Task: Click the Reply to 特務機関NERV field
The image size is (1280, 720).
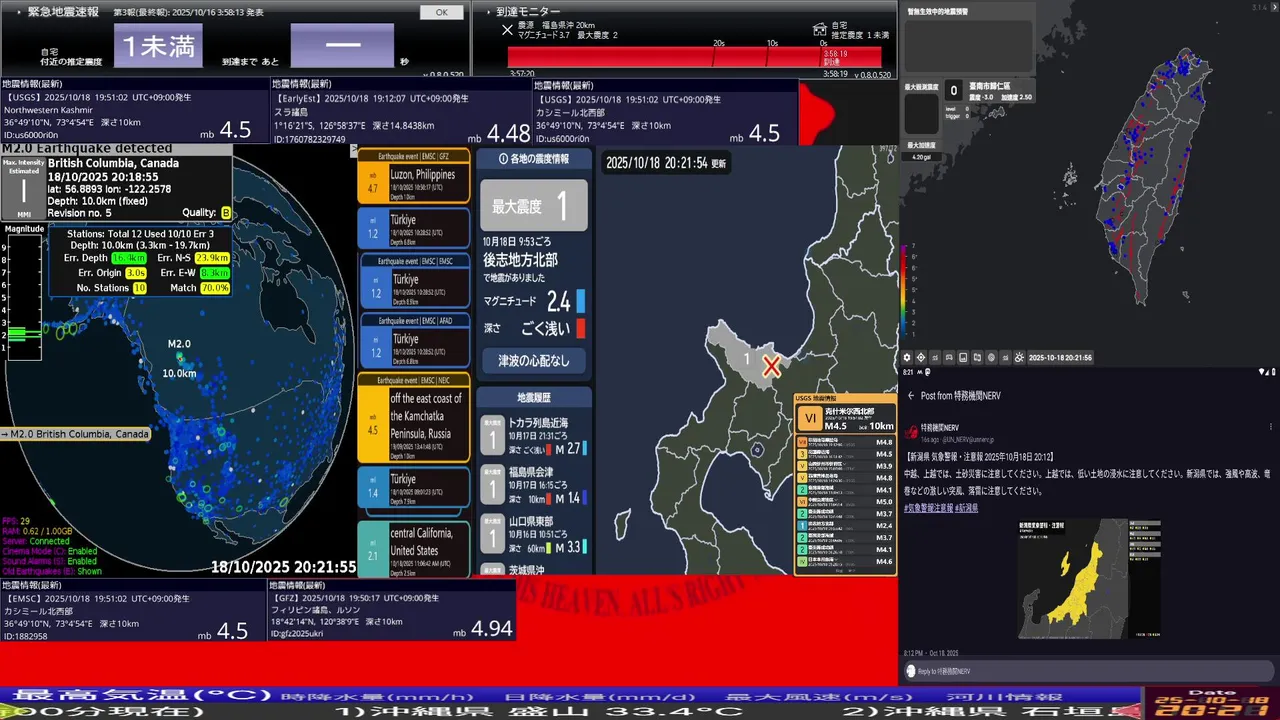Action: (1089, 671)
